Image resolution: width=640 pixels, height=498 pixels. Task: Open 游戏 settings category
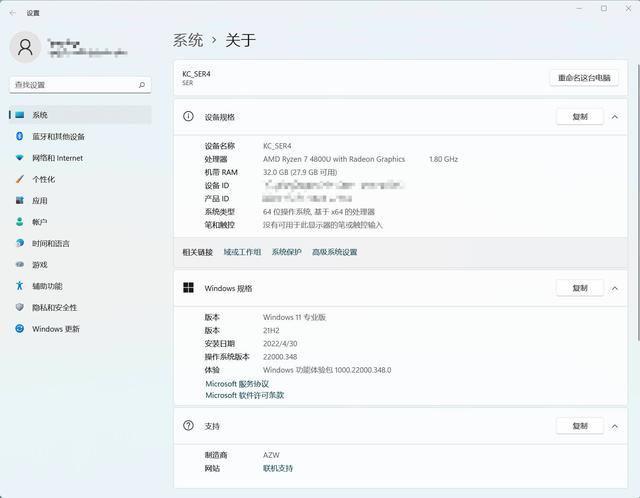(x=39, y=265)
